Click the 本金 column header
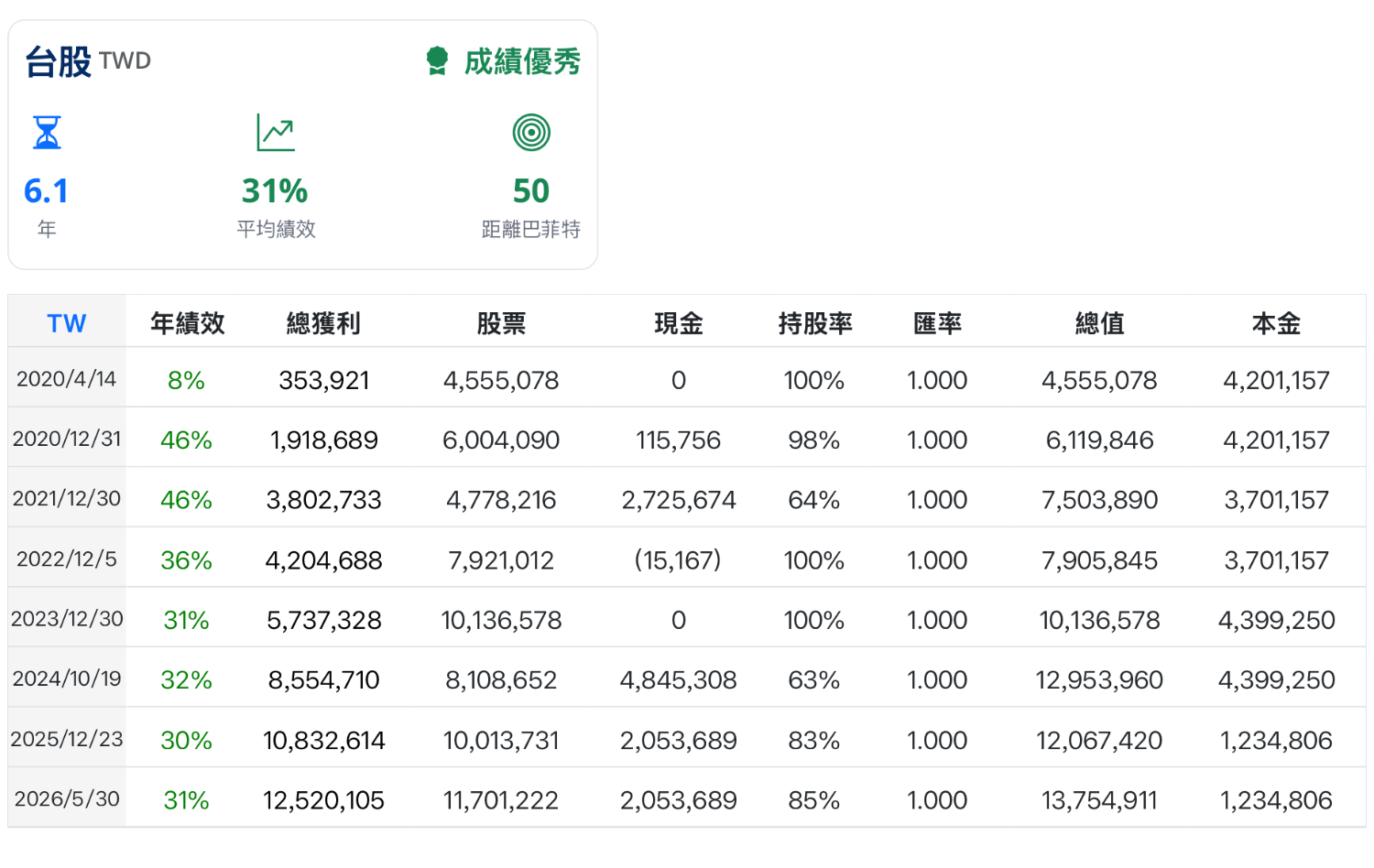The image size is (1374, 868). coord(1276,323)
